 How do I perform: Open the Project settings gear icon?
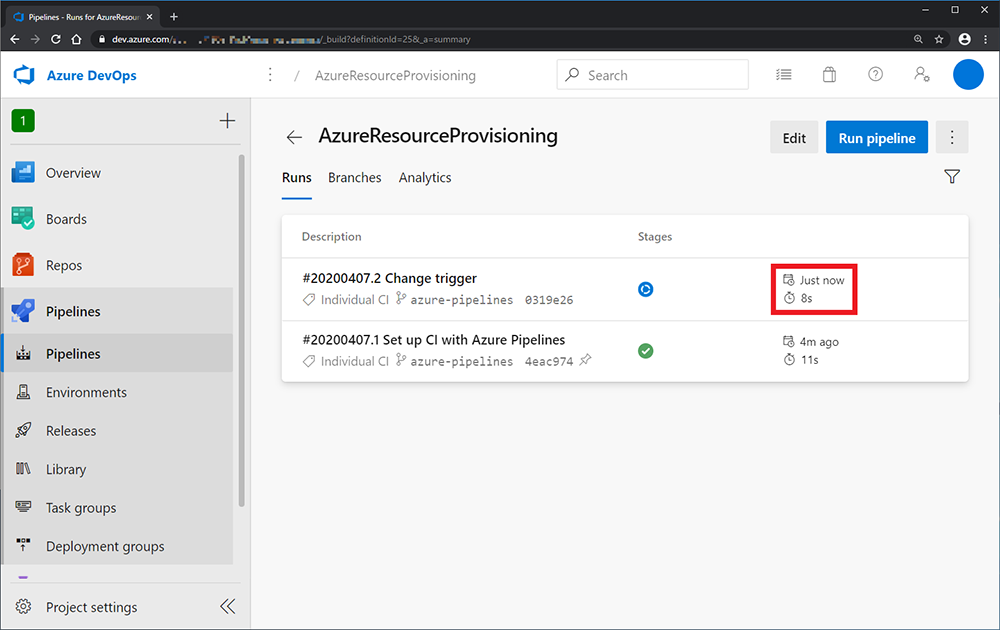23,606
